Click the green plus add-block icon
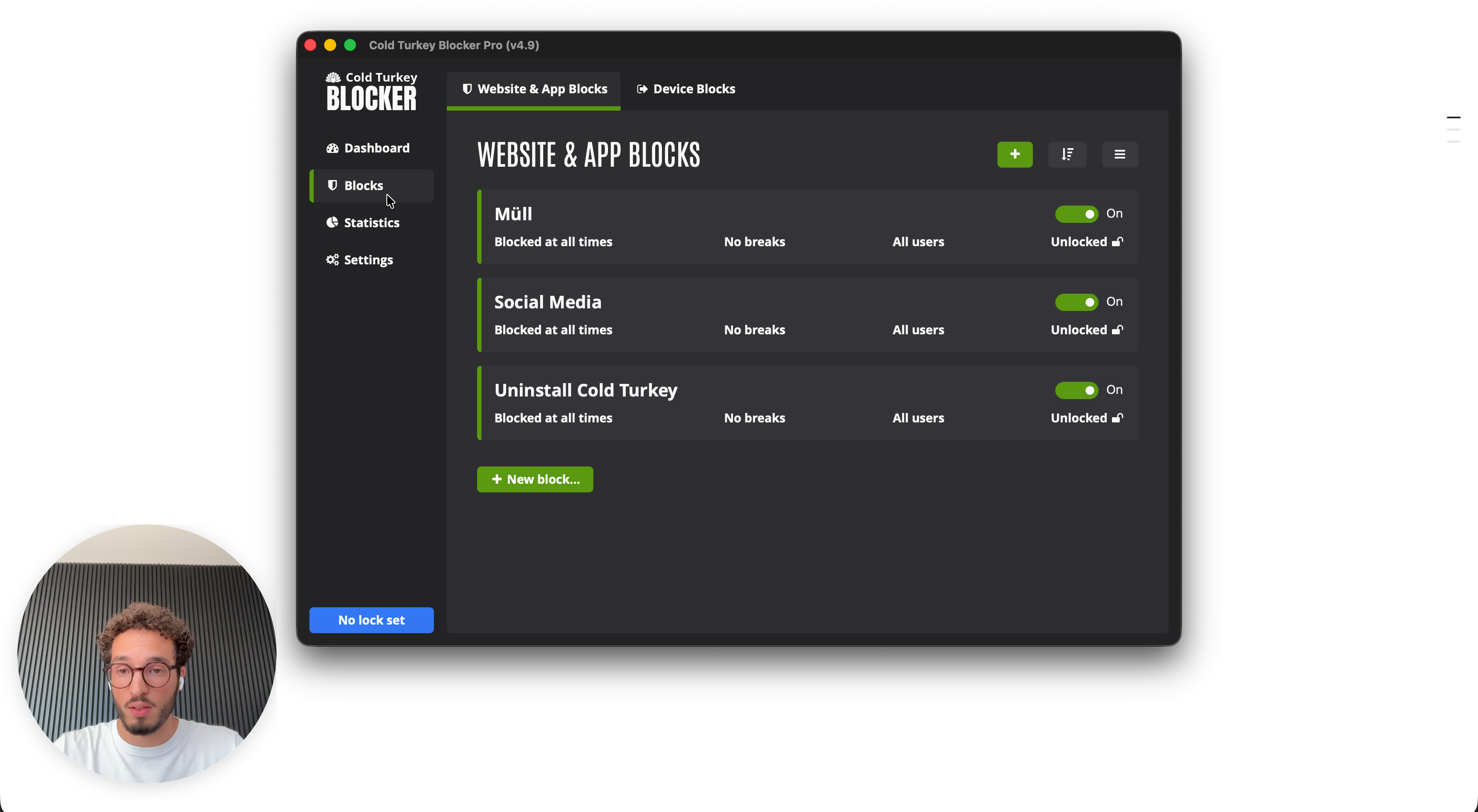Screen dimensions: 1478x812 pos(1014,154)
